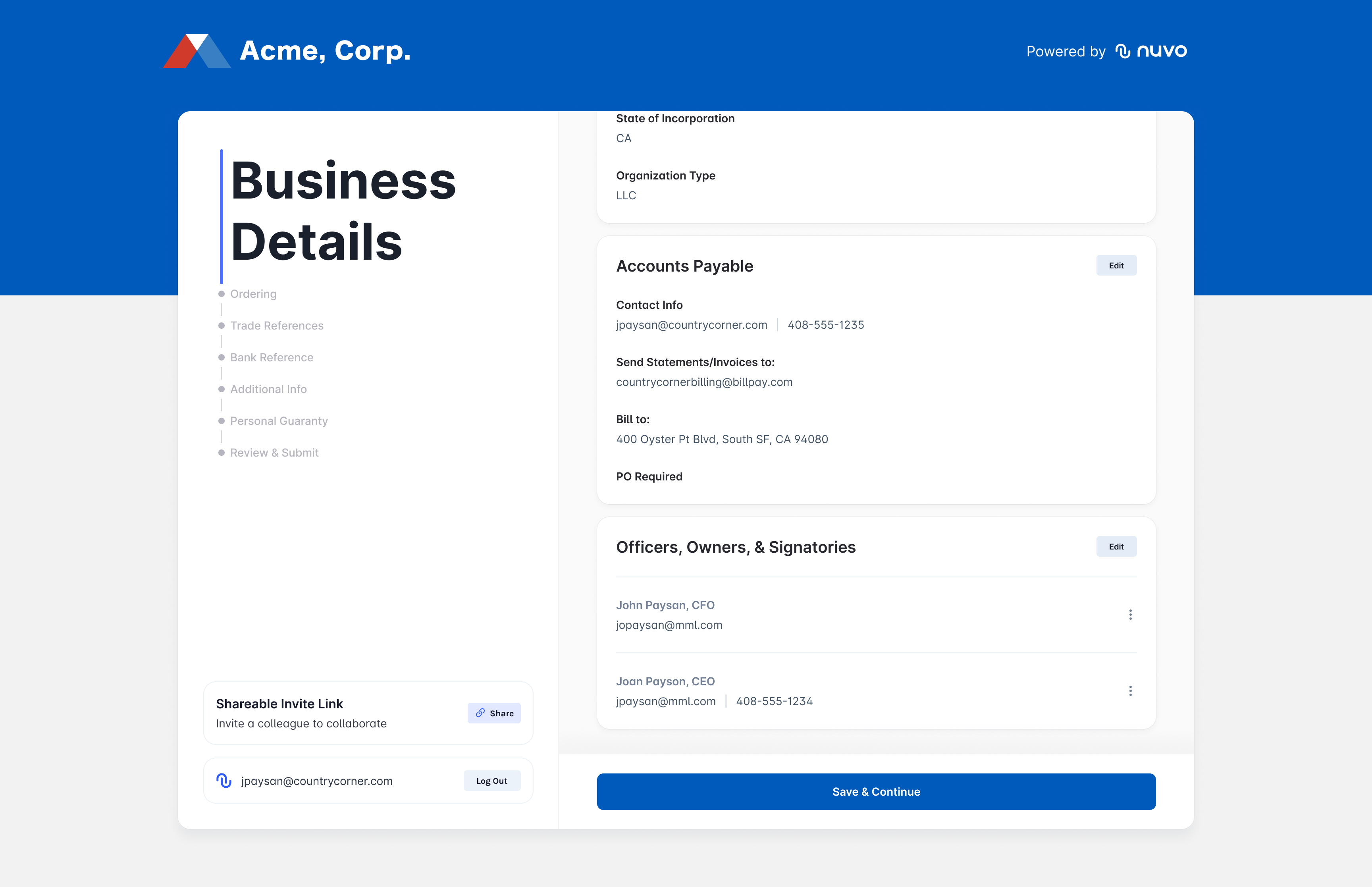Click the countrycornerbilling@billpay.com email

(x=703, y=382)
